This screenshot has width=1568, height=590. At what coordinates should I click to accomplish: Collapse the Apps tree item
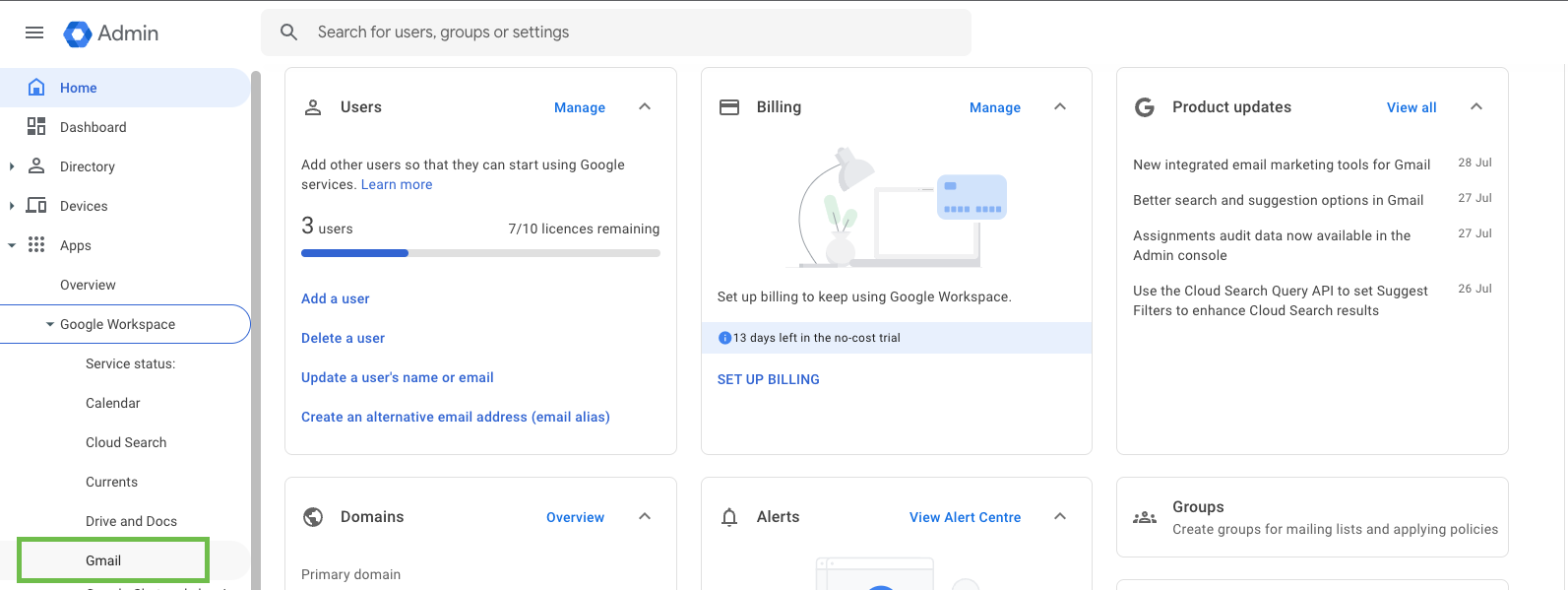click(12, 245)
